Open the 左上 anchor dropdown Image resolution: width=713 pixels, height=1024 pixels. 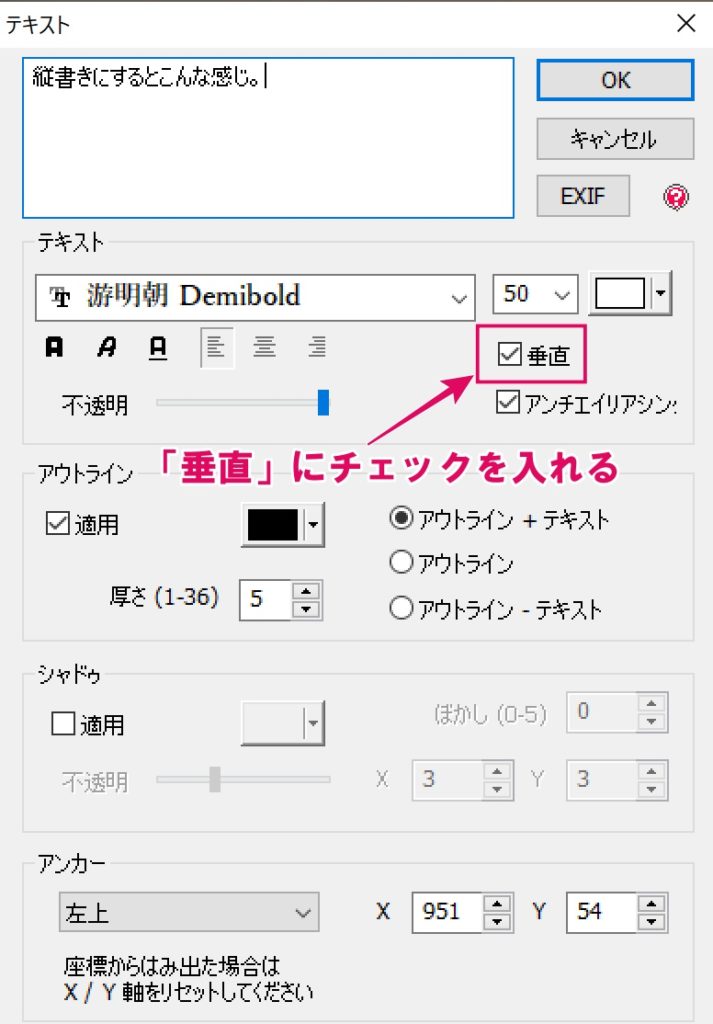tap(189, 912)
